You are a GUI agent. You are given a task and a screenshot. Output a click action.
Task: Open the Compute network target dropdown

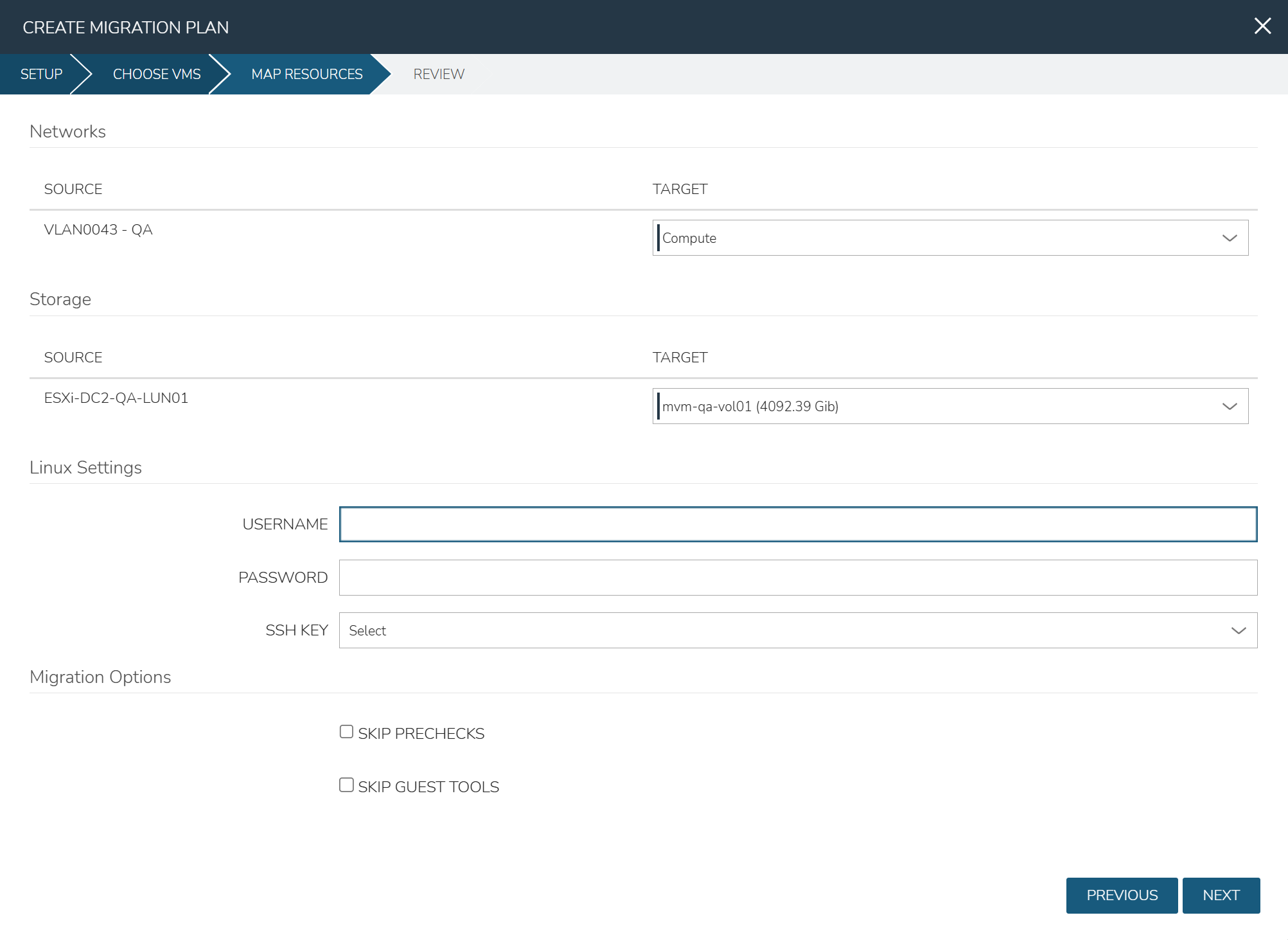[950, 238]
